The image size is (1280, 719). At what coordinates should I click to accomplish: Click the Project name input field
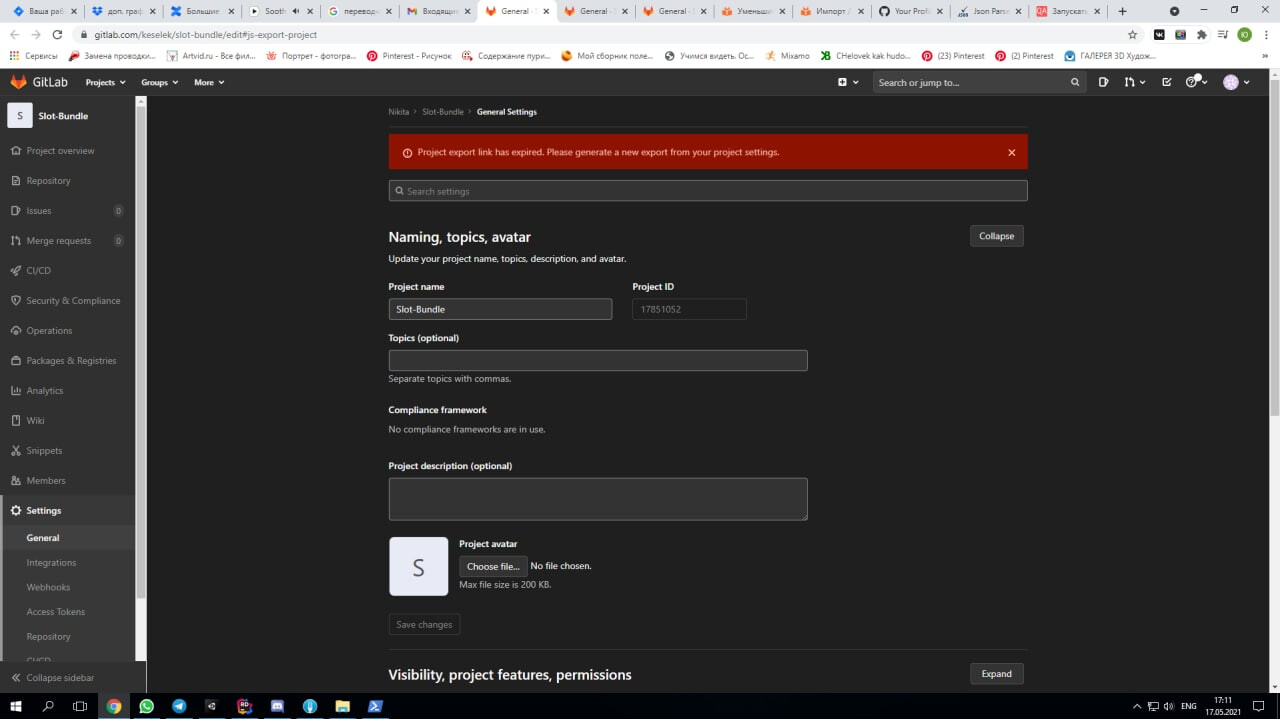(x=500, y=309)
